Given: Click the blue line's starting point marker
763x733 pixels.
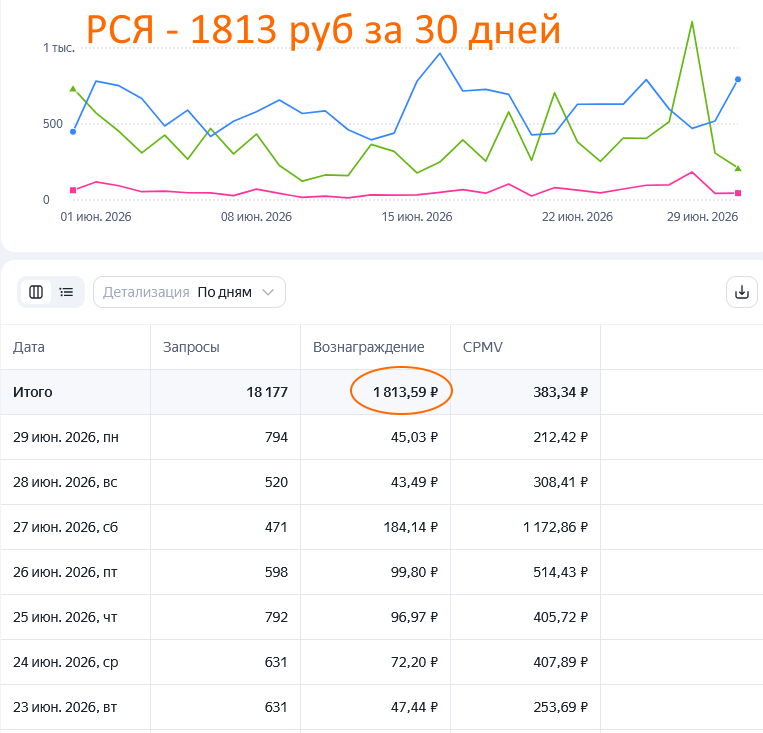Looking at the screenshot, I should pyautogui.click(x=73, y=131).
